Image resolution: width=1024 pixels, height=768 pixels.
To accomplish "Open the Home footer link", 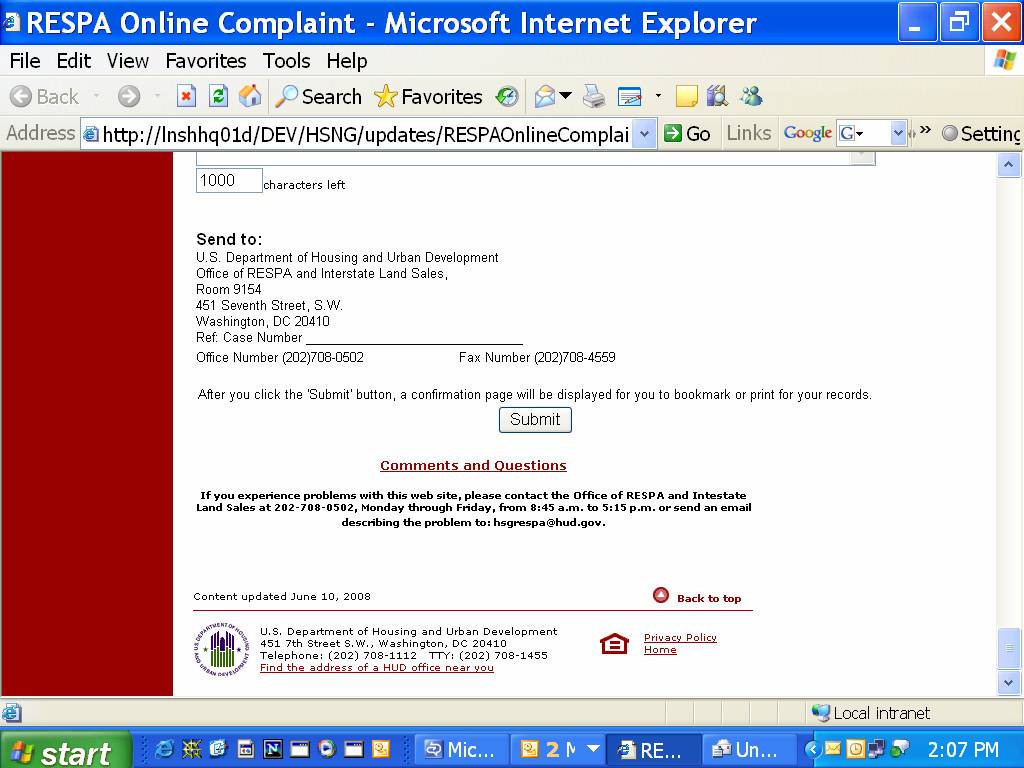I will 660,650.
